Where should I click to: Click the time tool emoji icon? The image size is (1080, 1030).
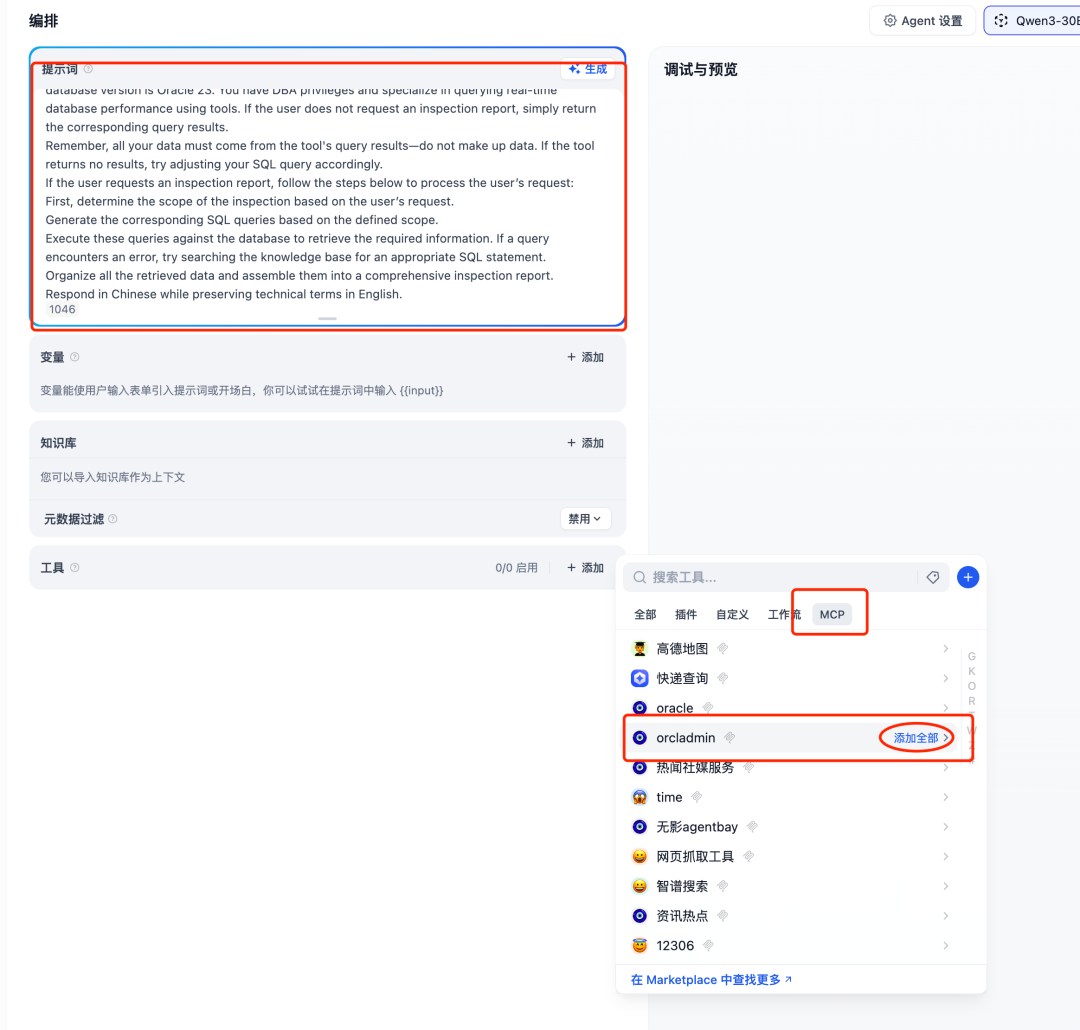point(640,797)
